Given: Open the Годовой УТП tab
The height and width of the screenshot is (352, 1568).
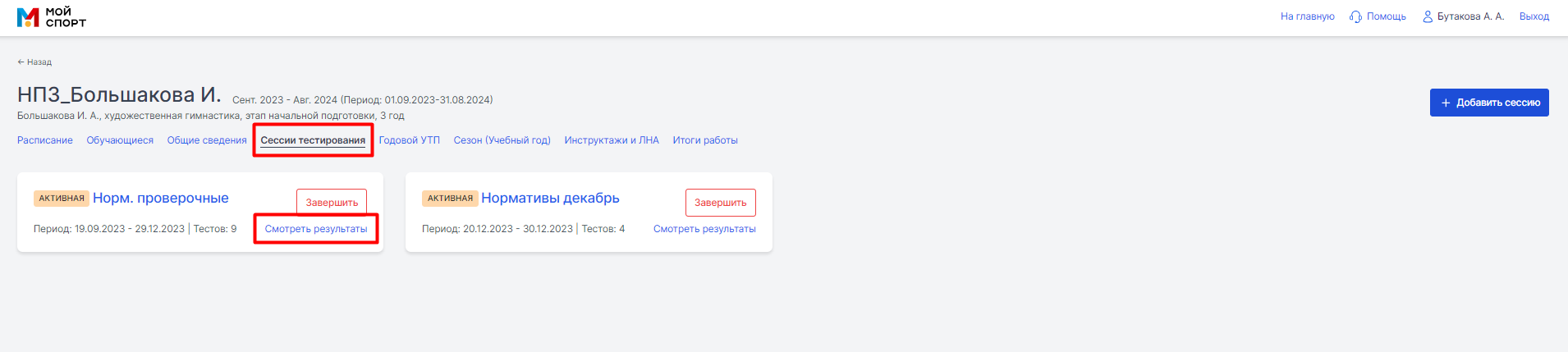Looking at the screenshot, I should pyautogui.click(x=409, y=140).
